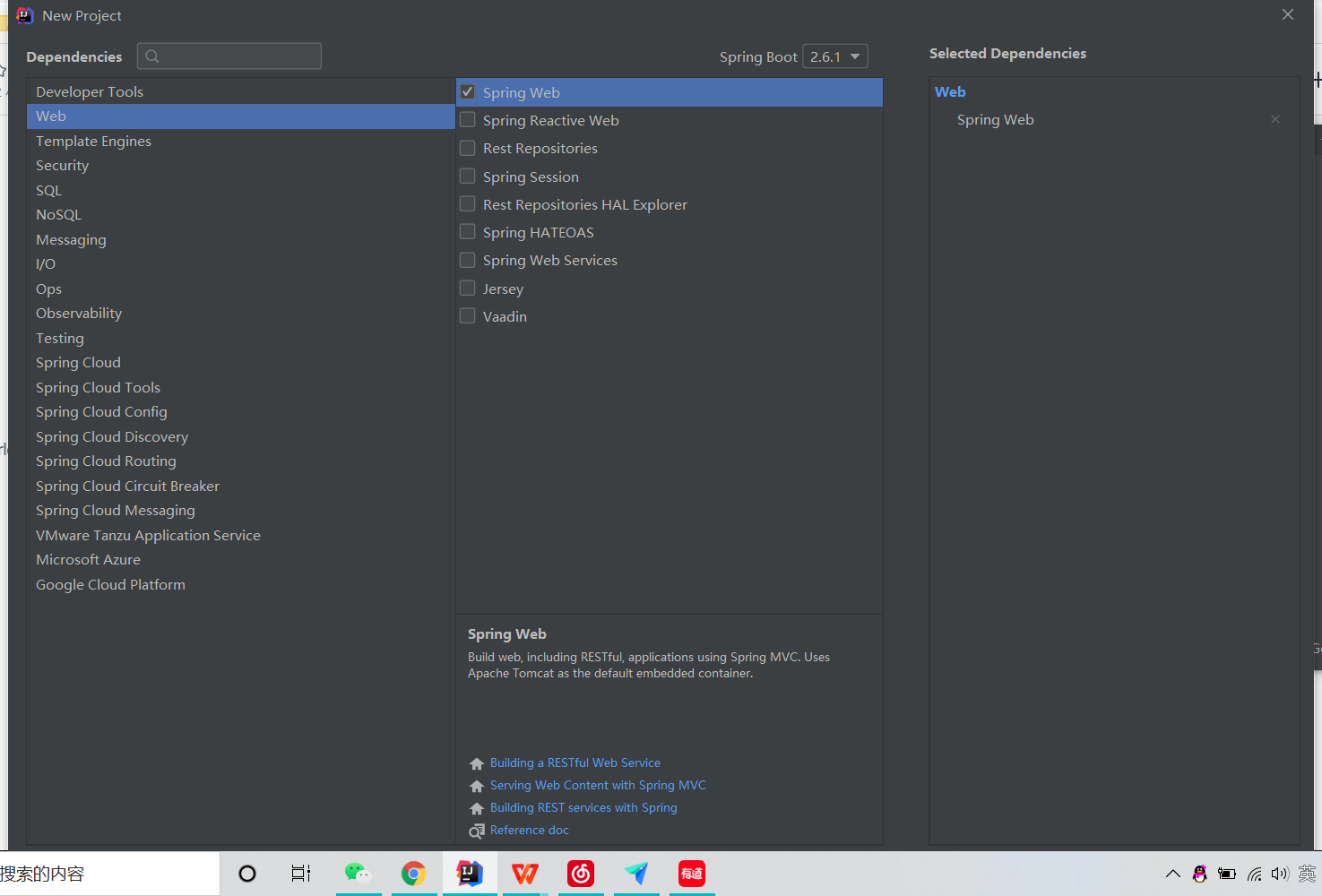Tick the Spring Session checkbox
Screen dimensions: 1322x896
[x=468, y=176]
